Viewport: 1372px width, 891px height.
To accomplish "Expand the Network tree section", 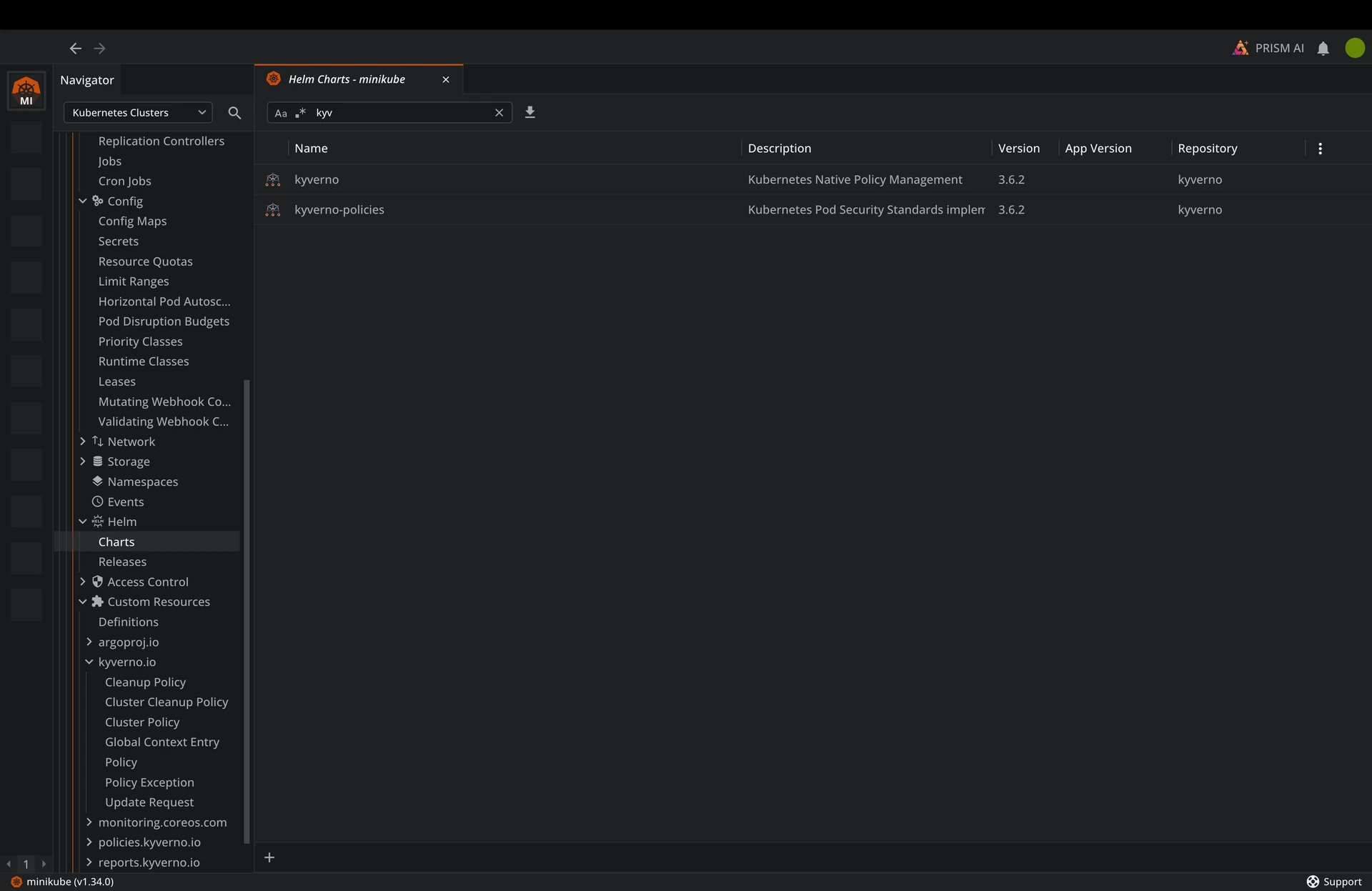I will 83,442.
